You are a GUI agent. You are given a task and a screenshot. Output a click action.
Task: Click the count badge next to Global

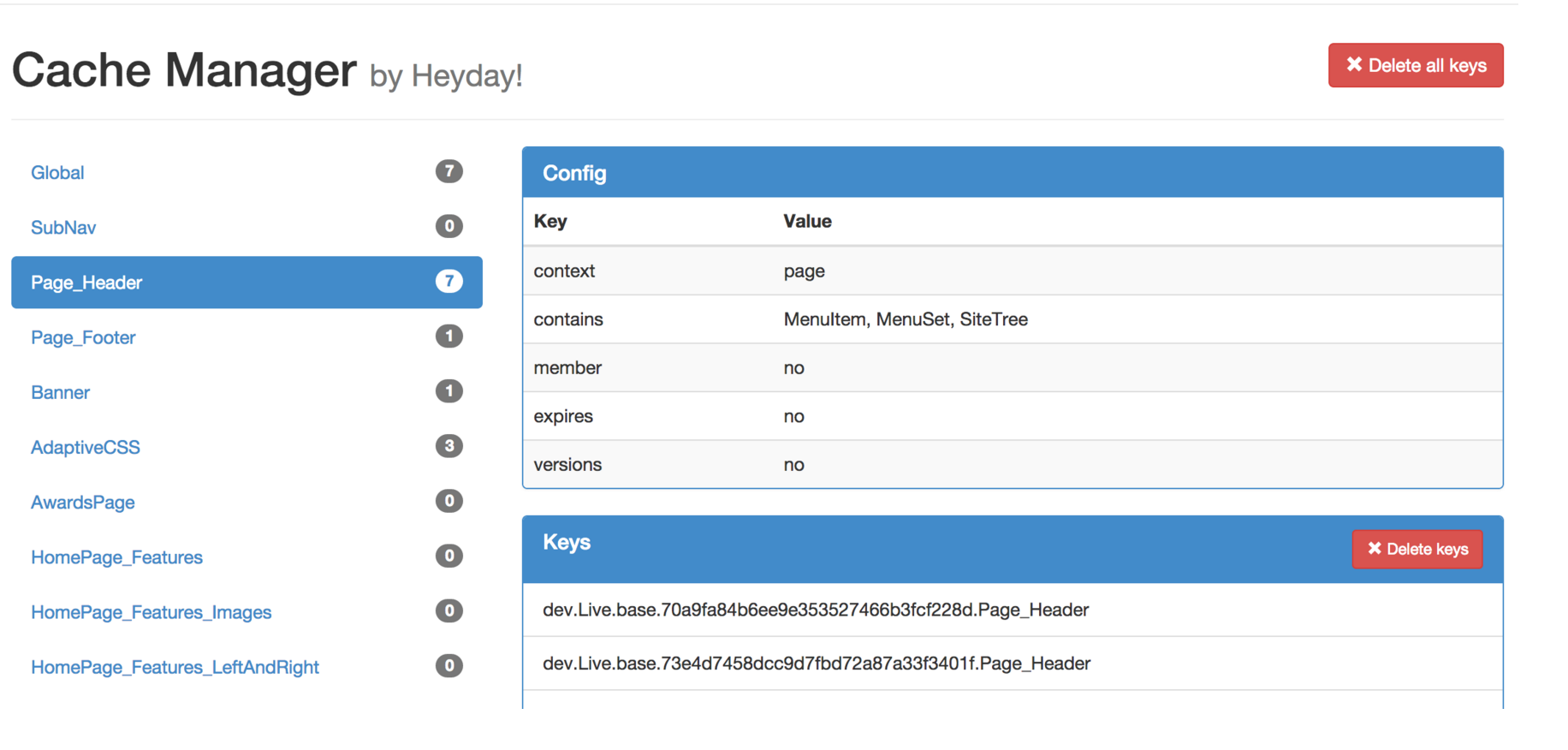(448, 171)
